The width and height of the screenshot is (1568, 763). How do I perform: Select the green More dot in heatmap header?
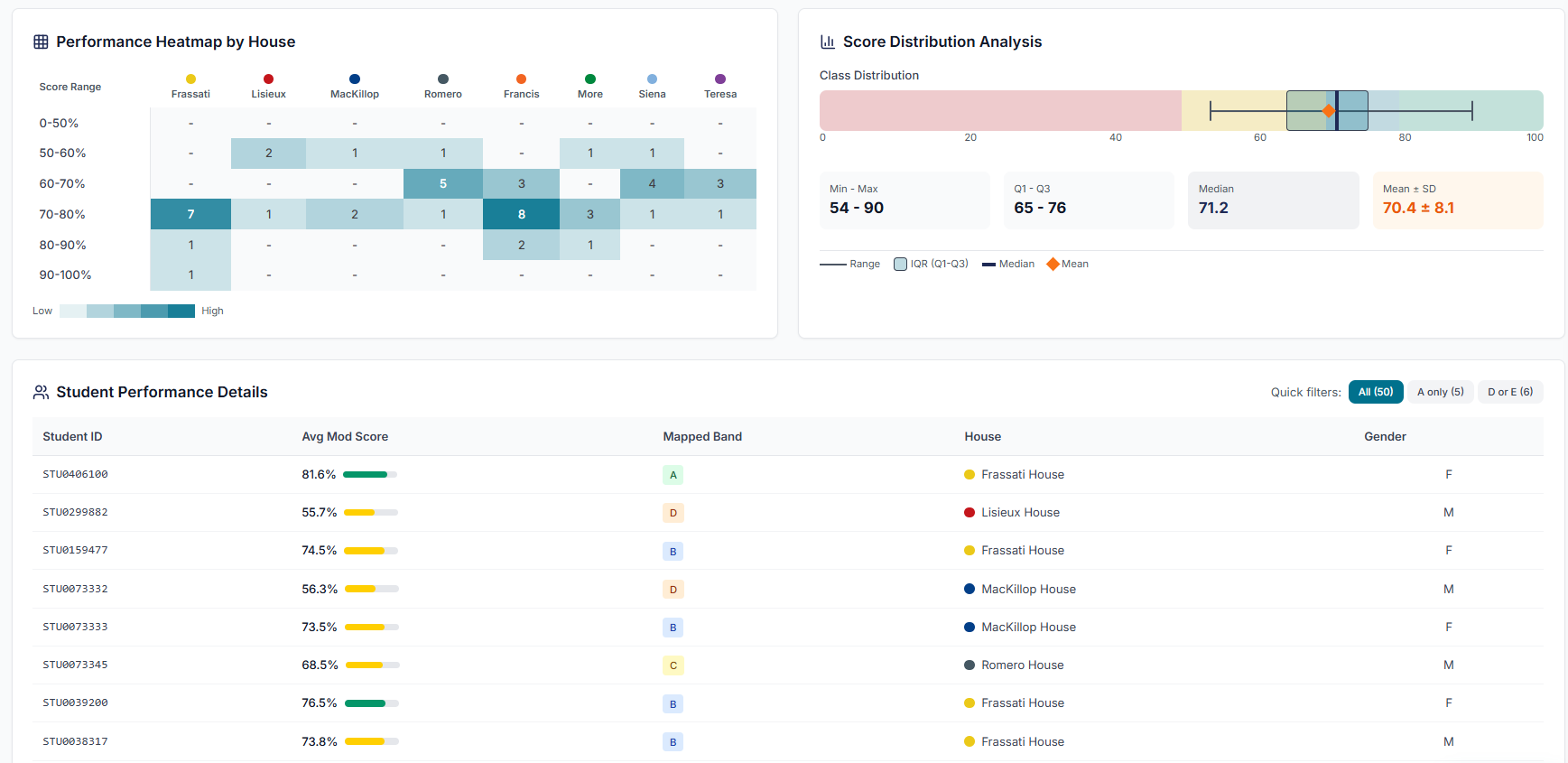(x=590, y=79)
